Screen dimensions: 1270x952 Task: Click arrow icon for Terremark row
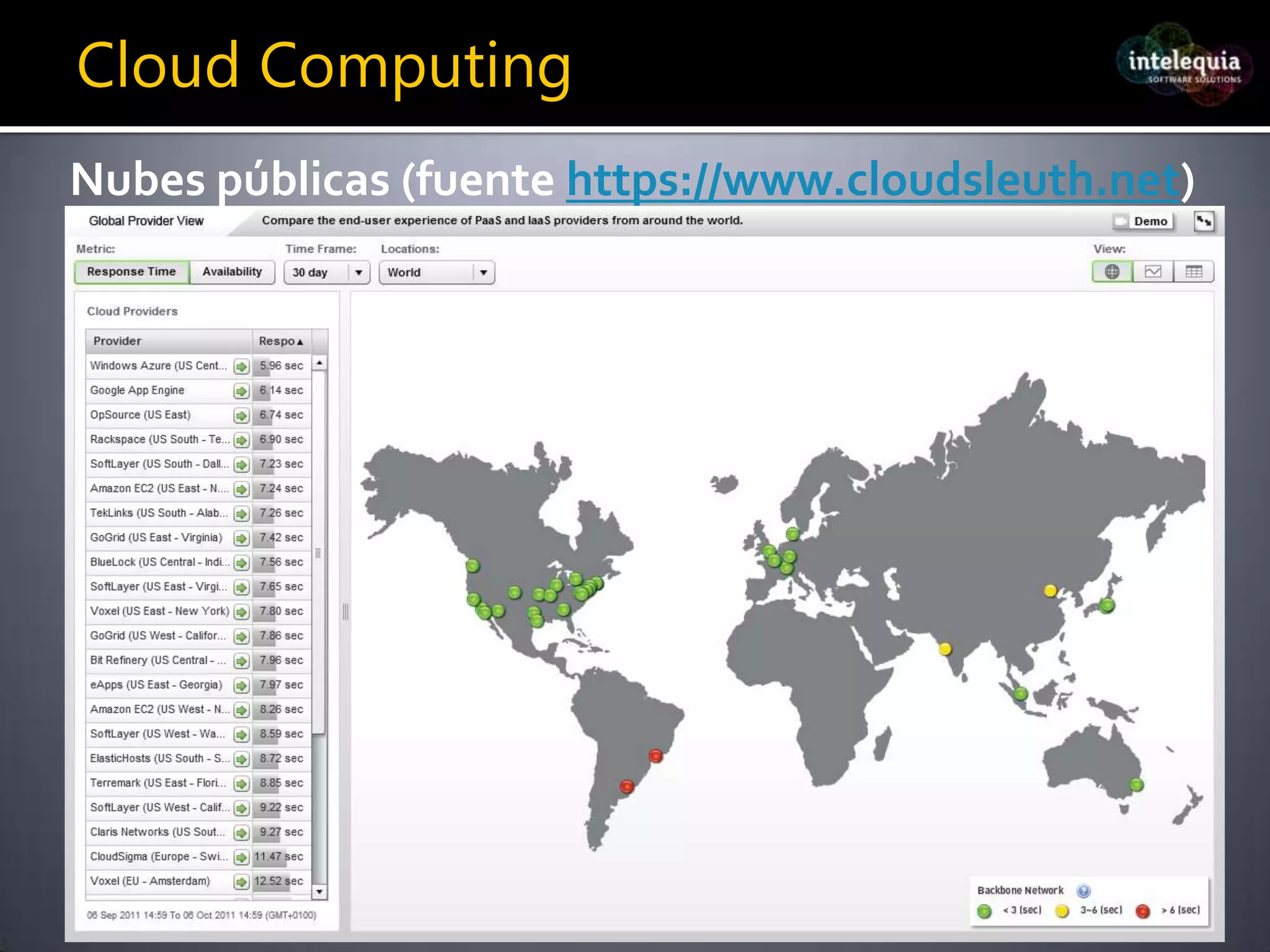pyautogui.click(x=241, y=784)
